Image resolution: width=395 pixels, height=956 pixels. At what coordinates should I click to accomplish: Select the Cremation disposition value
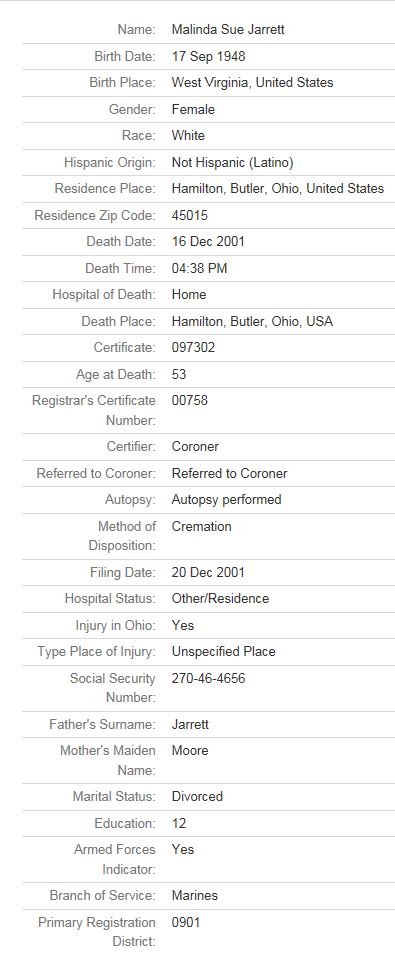[x=202, y=526]
